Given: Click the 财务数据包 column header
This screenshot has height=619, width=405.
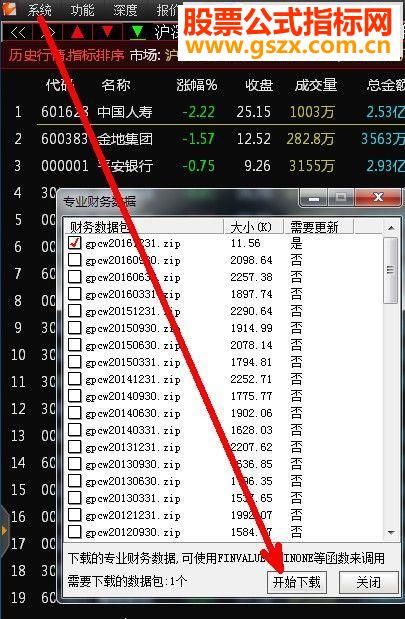Looking at the screenshot, I should coord(144,227).
